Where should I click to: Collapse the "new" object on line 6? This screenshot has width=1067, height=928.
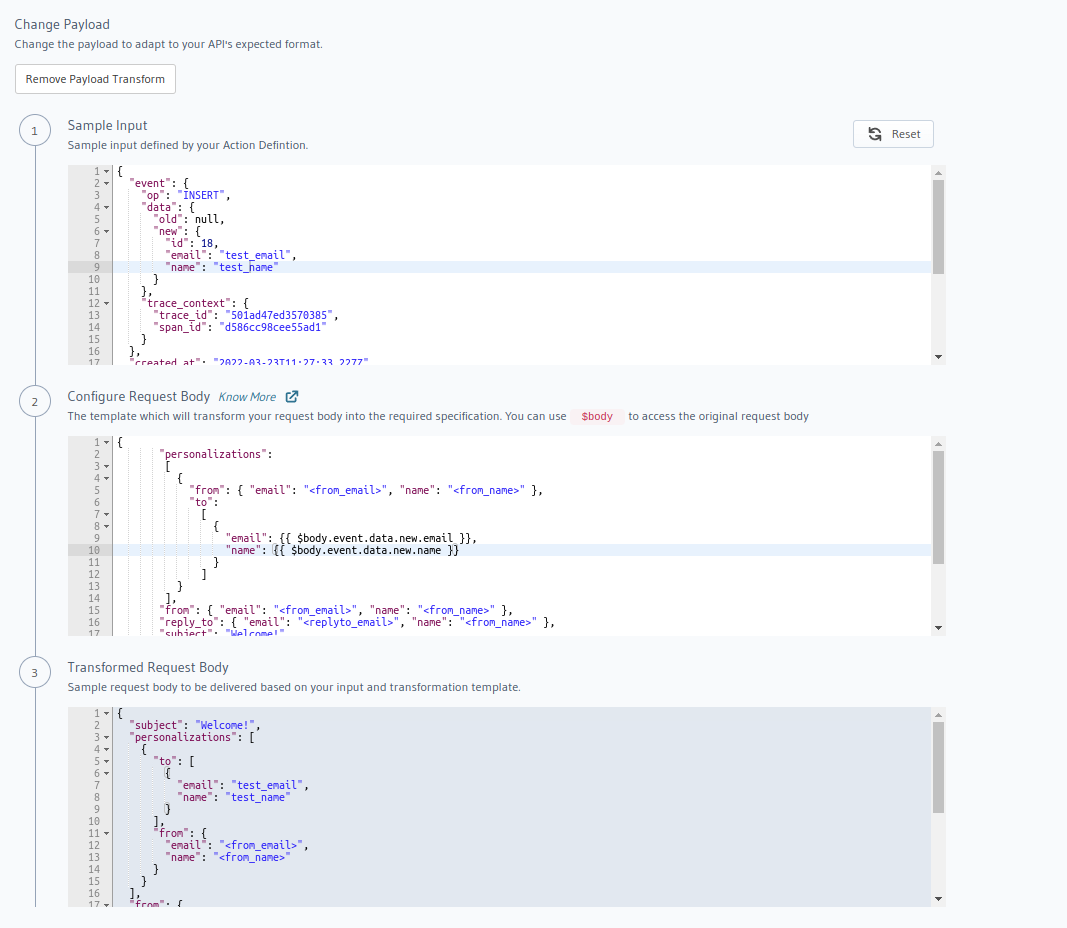coord(107,232)
